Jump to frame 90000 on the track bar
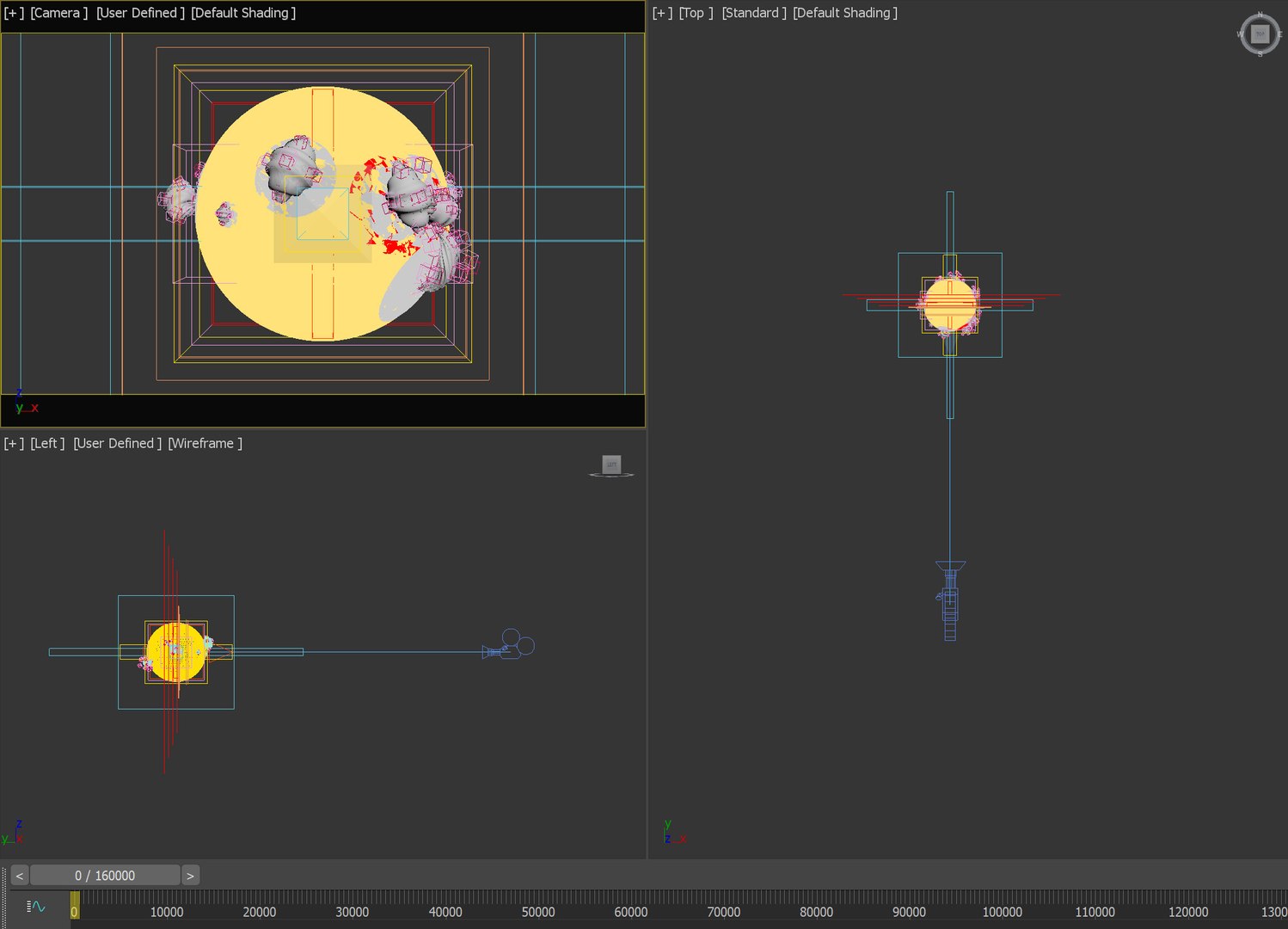Viewport: 1288px width, 929px height. (x=910, y=912)
